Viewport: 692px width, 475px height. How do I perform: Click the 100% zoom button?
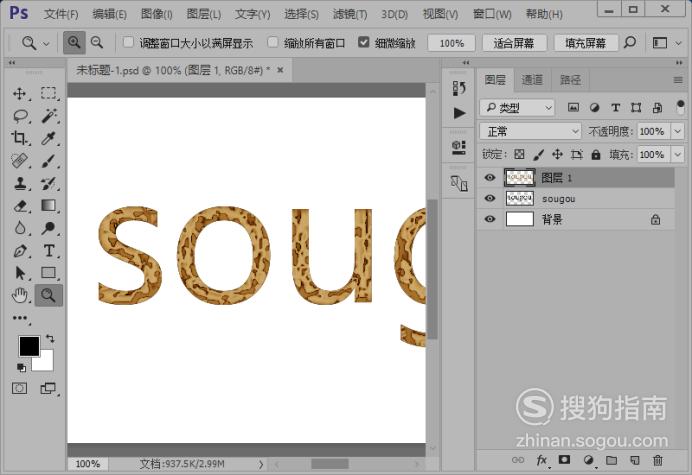(x=451, y=43)
